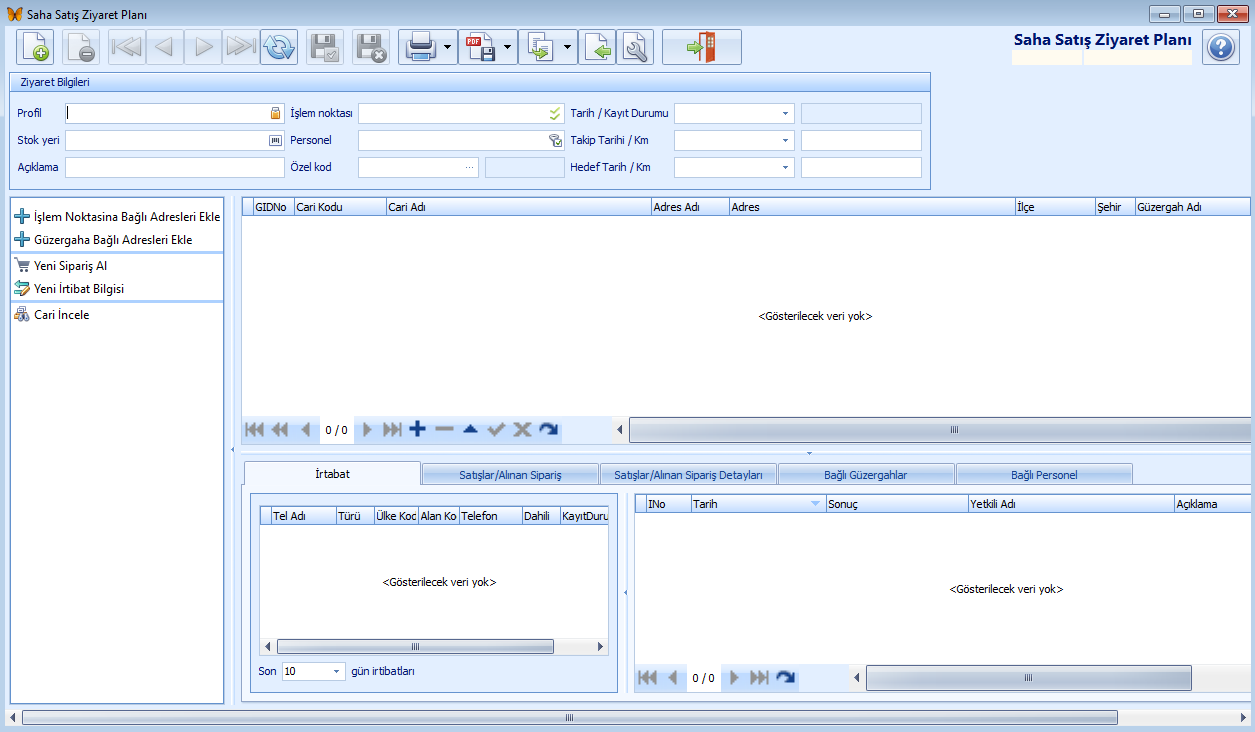Switch to the Bağlı Güzergahlar tab
The width and height of the screenshot is (1255, 732).
(x=866, y=474)
